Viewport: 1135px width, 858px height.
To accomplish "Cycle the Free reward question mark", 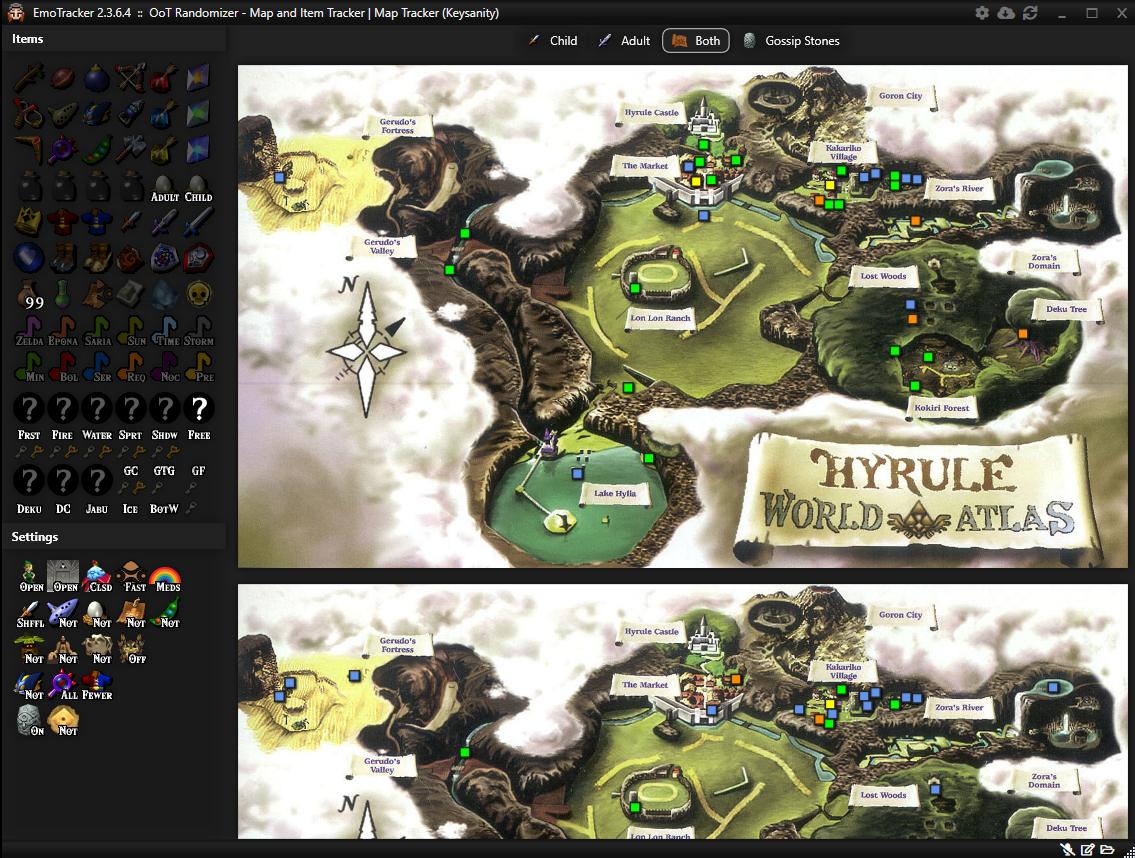I will tap(199, 408).
